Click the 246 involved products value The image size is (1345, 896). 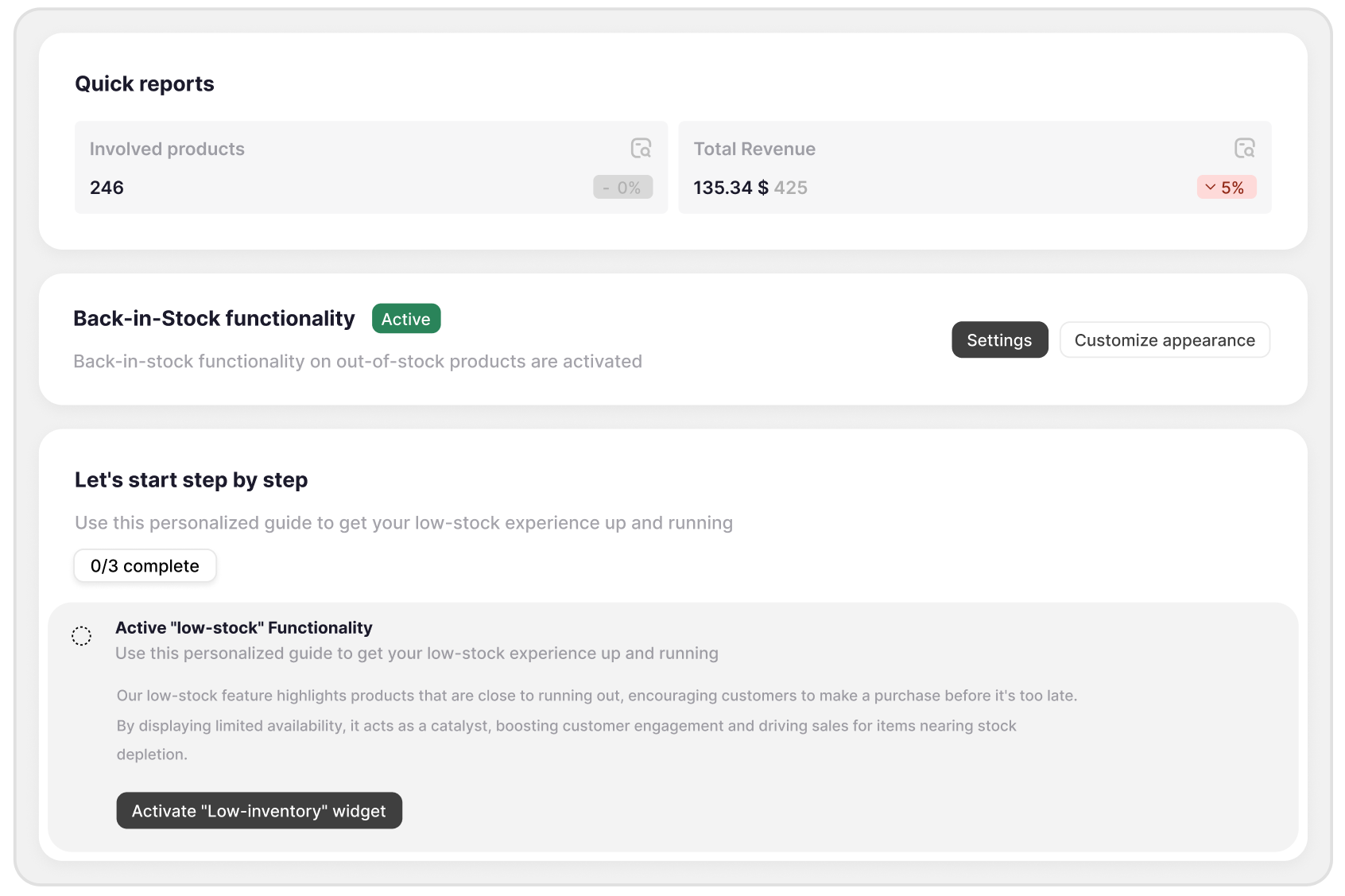coord(107,188)
